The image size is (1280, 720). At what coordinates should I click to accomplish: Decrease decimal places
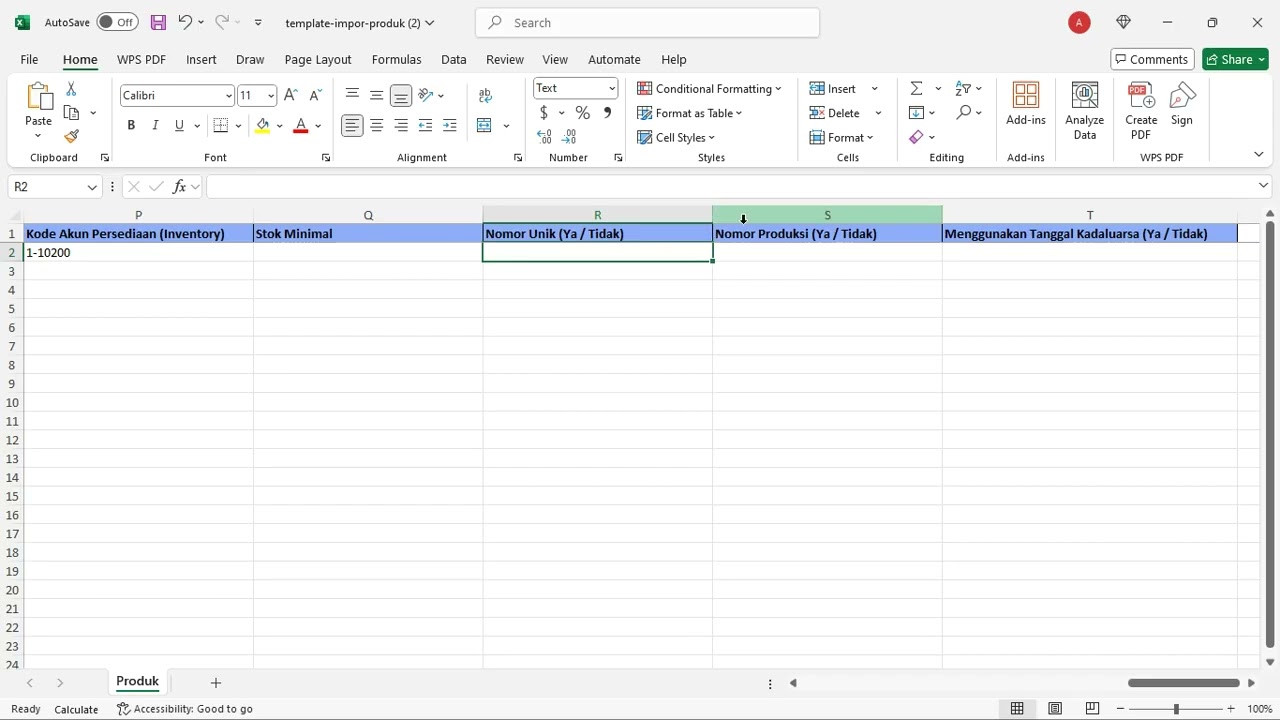(x=569, y=136)
